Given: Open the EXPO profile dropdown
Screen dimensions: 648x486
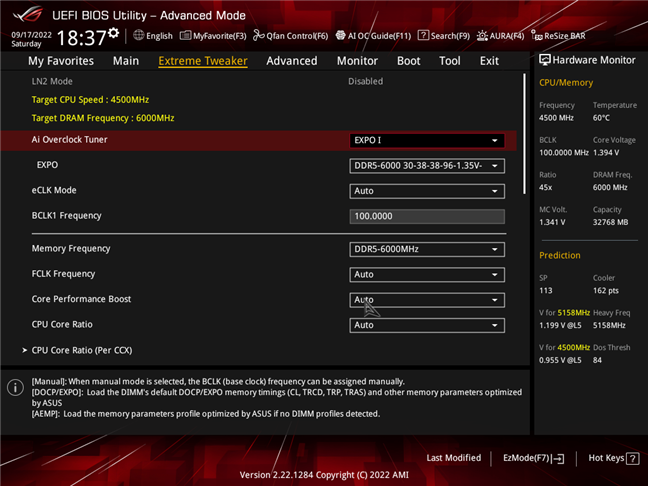Looking at the screenshot, I should pyautogui.click(x=427, y=166).
